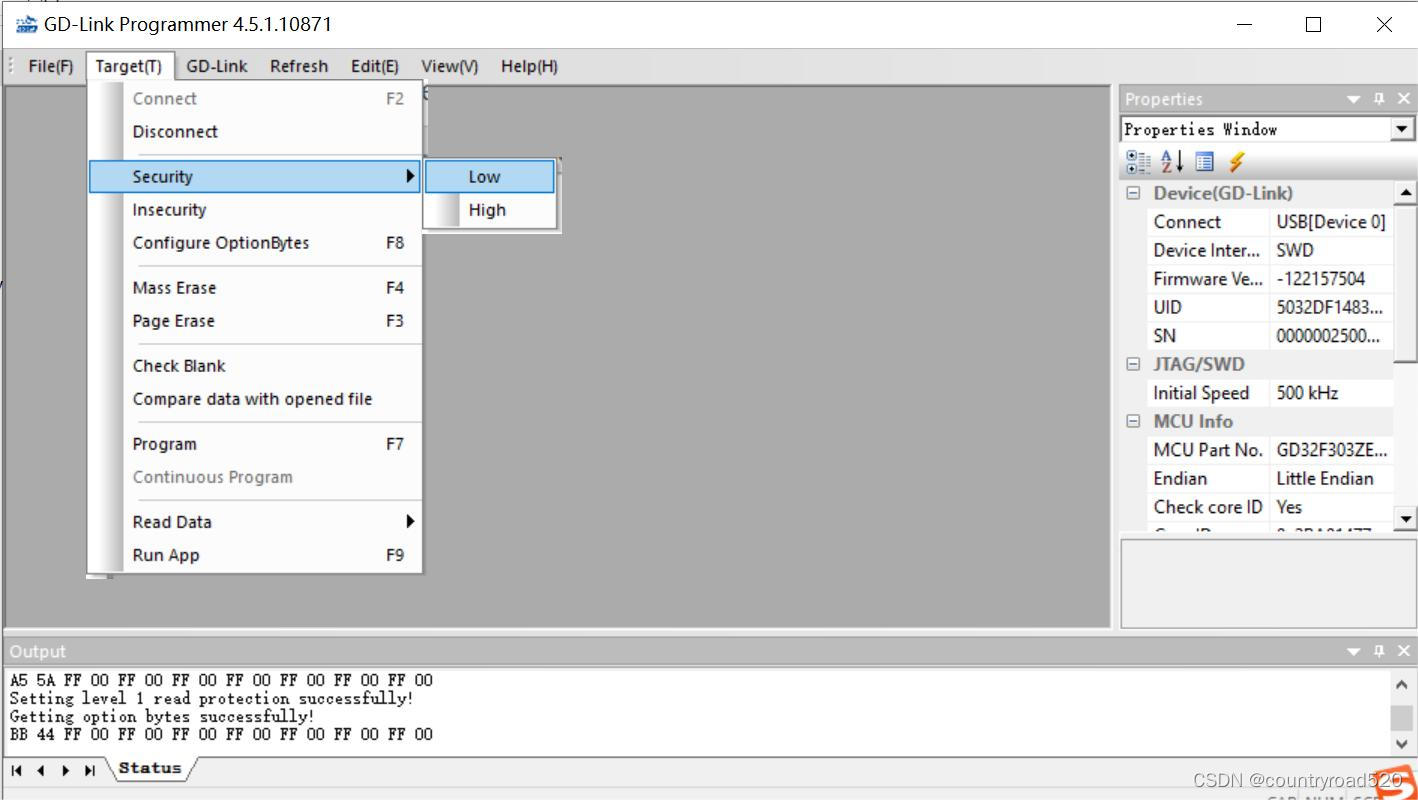Click the Alphabetical A-Z sort icon
The height and width of the screenshot is (800, 1418).
point(1172,162)
